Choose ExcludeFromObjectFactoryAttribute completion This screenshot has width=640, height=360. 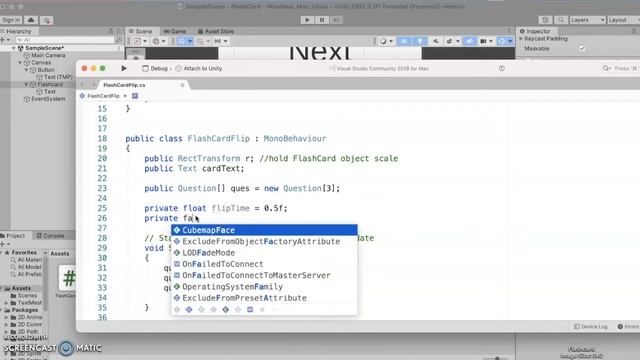tap(264, 242)
